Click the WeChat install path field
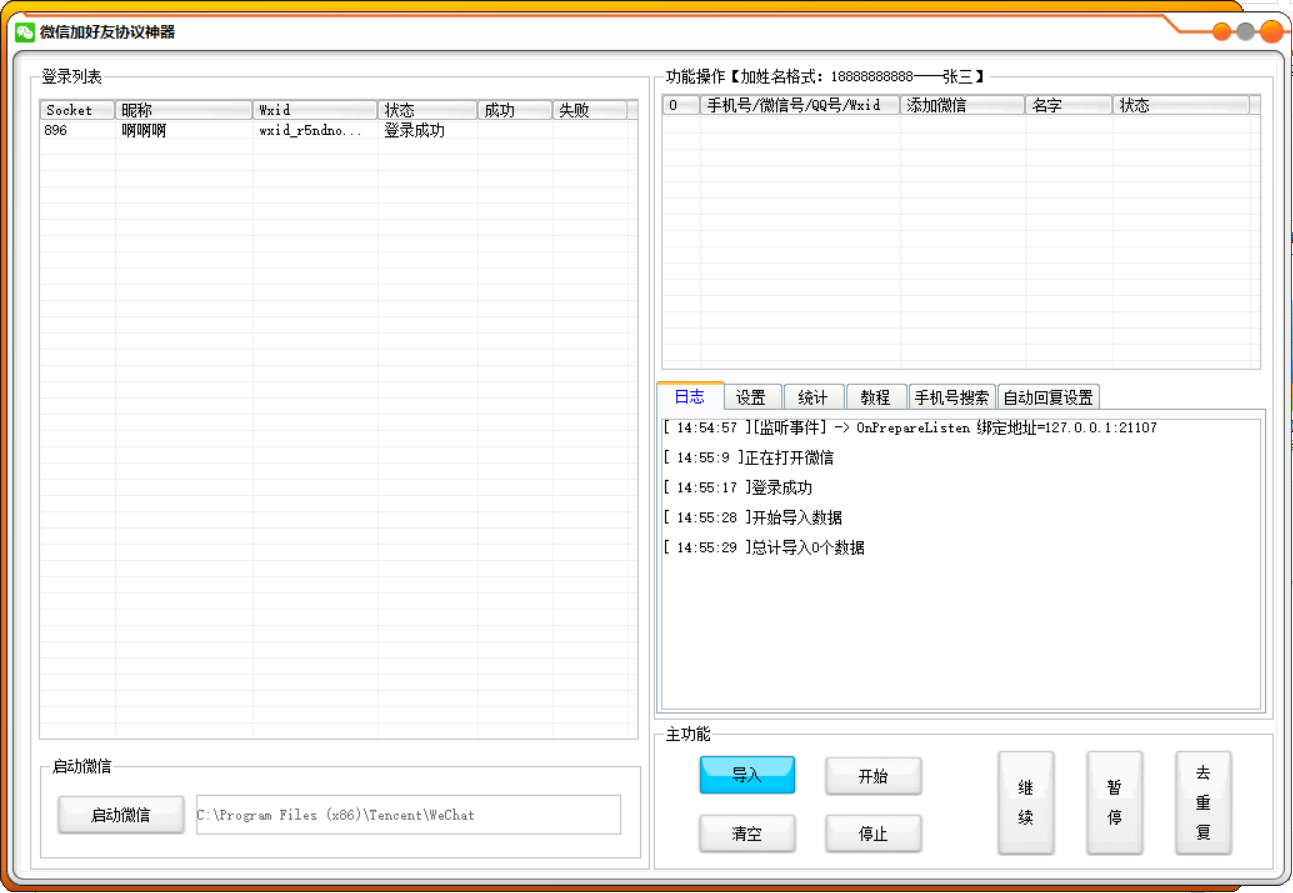The width and height of the screenshot is (1293, 893). (x=408, y=815)
